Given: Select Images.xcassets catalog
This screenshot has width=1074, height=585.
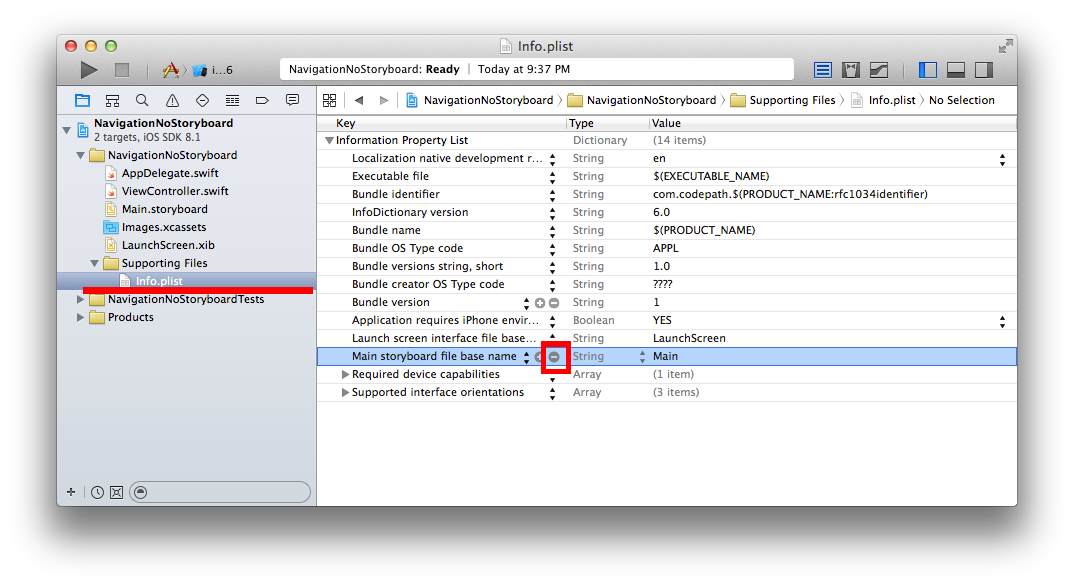Looking at the screenshot, I should (164, 227).
